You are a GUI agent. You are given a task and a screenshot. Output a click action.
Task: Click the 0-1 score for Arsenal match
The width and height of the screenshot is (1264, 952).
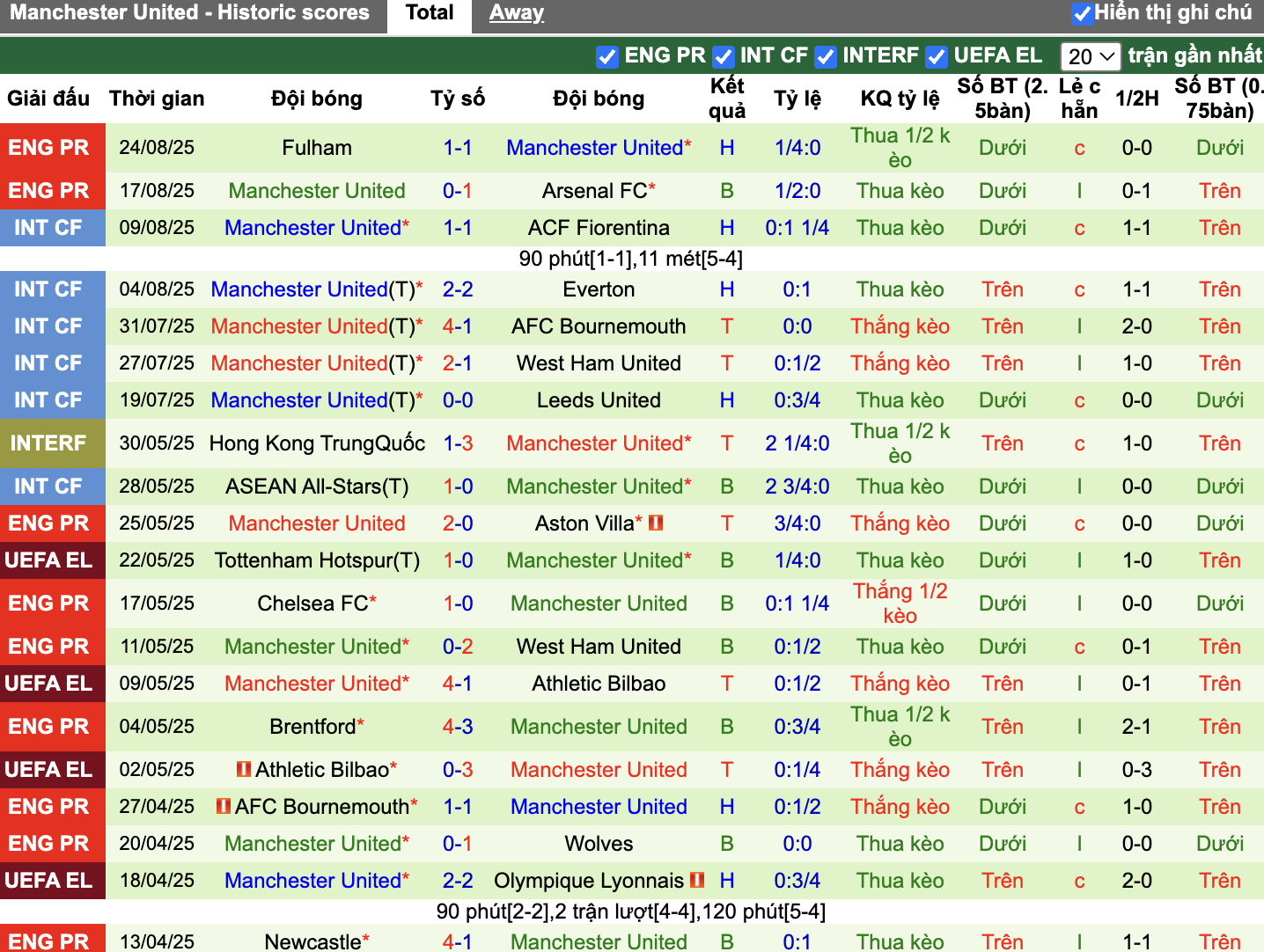pyautogui.click(x=458, y=191)
